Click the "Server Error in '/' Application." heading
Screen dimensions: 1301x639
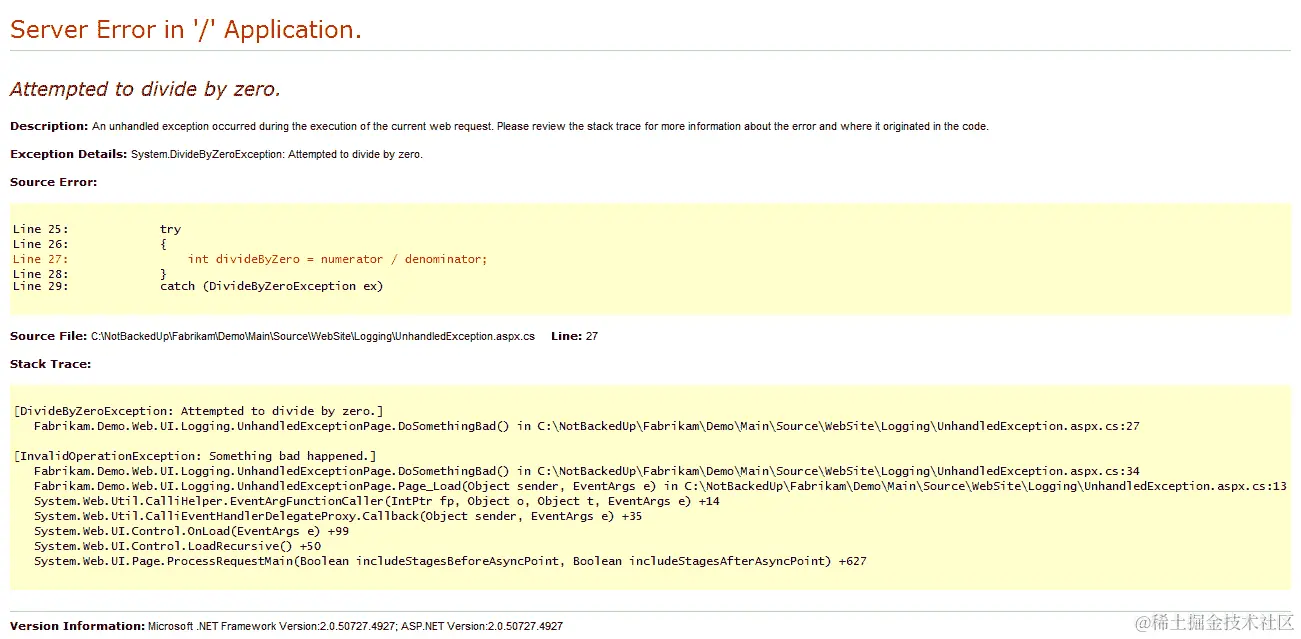point(186,30)
